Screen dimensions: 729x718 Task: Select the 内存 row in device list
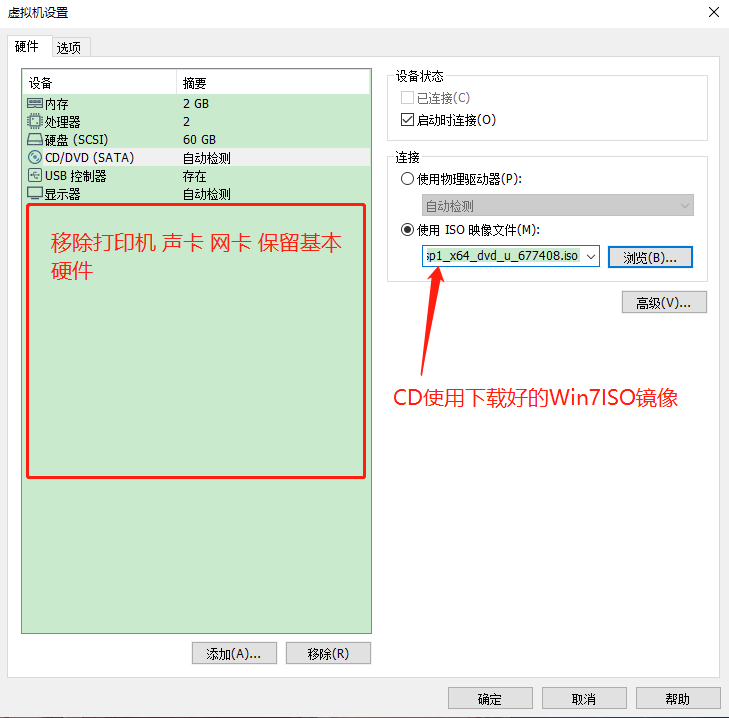click(x=197, y=103)
